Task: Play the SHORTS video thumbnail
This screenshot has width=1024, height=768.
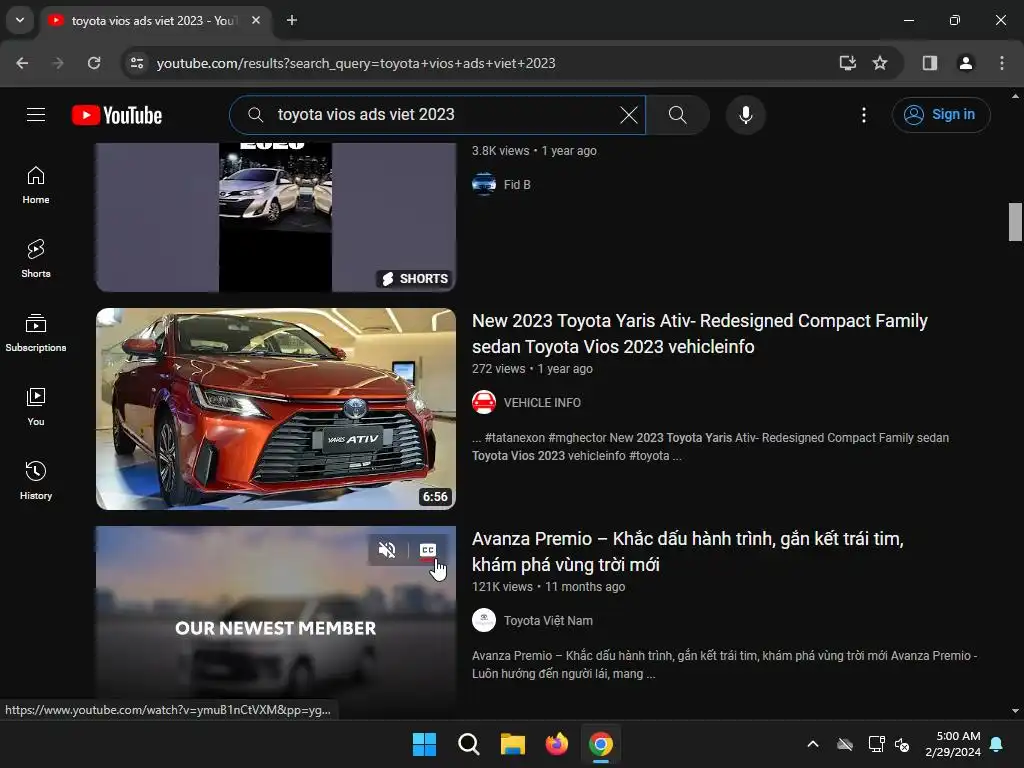Action: [x=276, y=217]
